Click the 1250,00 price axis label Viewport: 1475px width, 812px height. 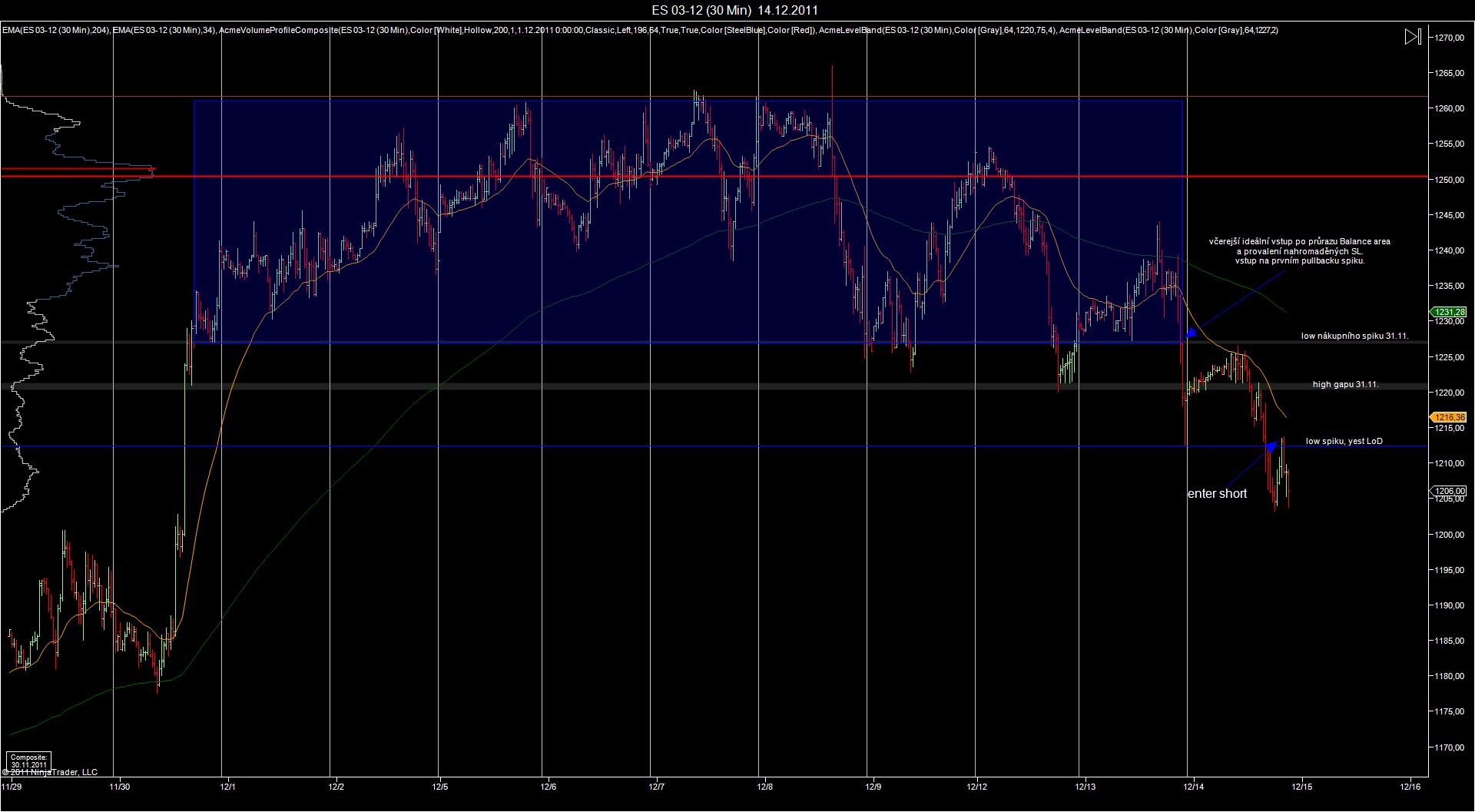tap(1450, 180)
